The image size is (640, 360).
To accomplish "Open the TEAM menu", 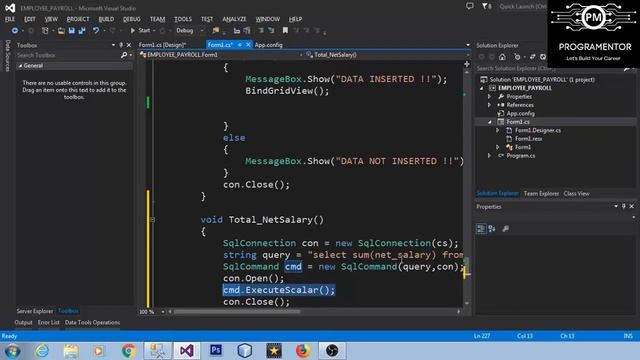I will click(x=157, y=19).
